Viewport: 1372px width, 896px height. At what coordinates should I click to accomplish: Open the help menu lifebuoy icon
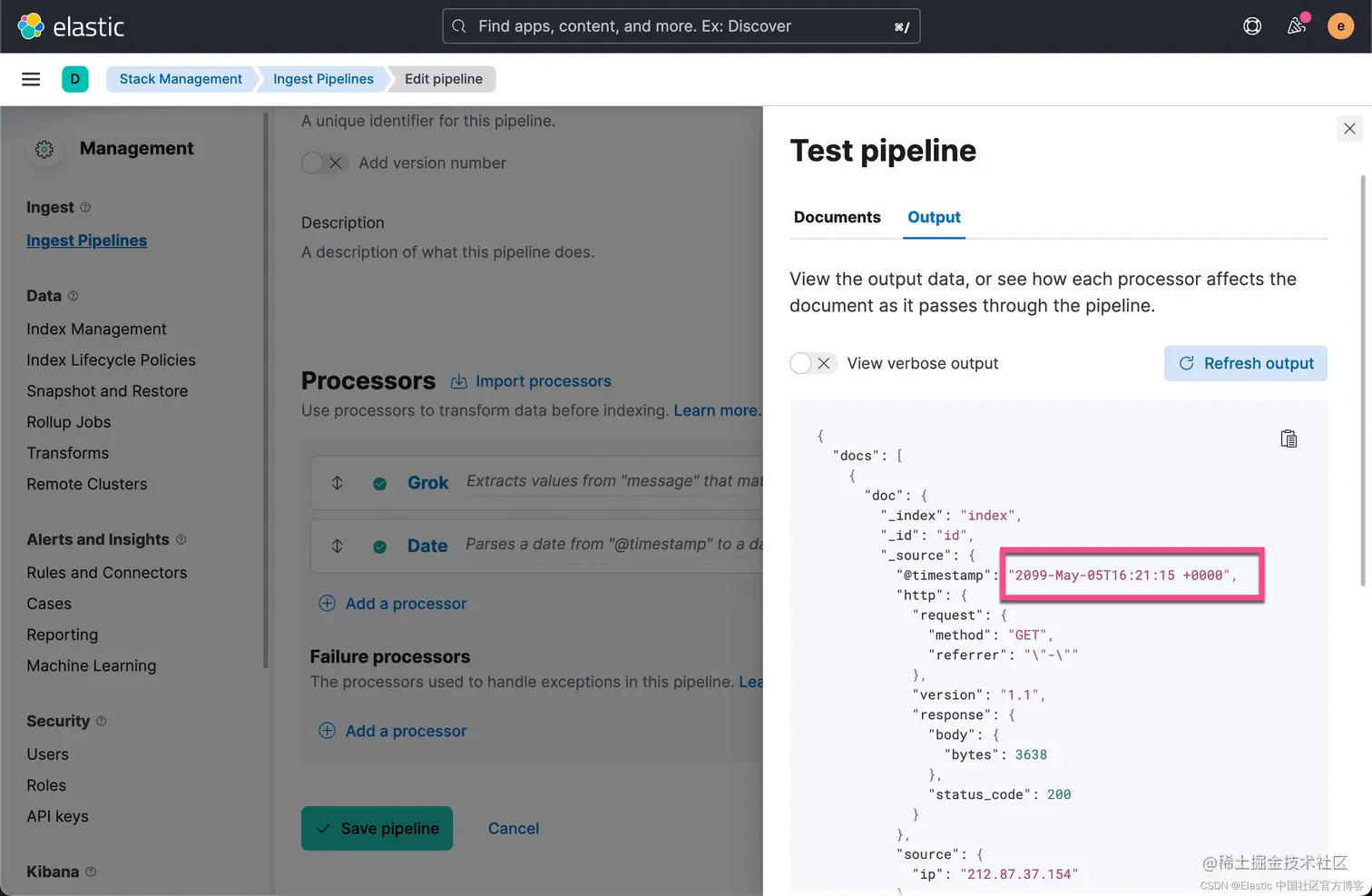click(x=1252, y=26)
